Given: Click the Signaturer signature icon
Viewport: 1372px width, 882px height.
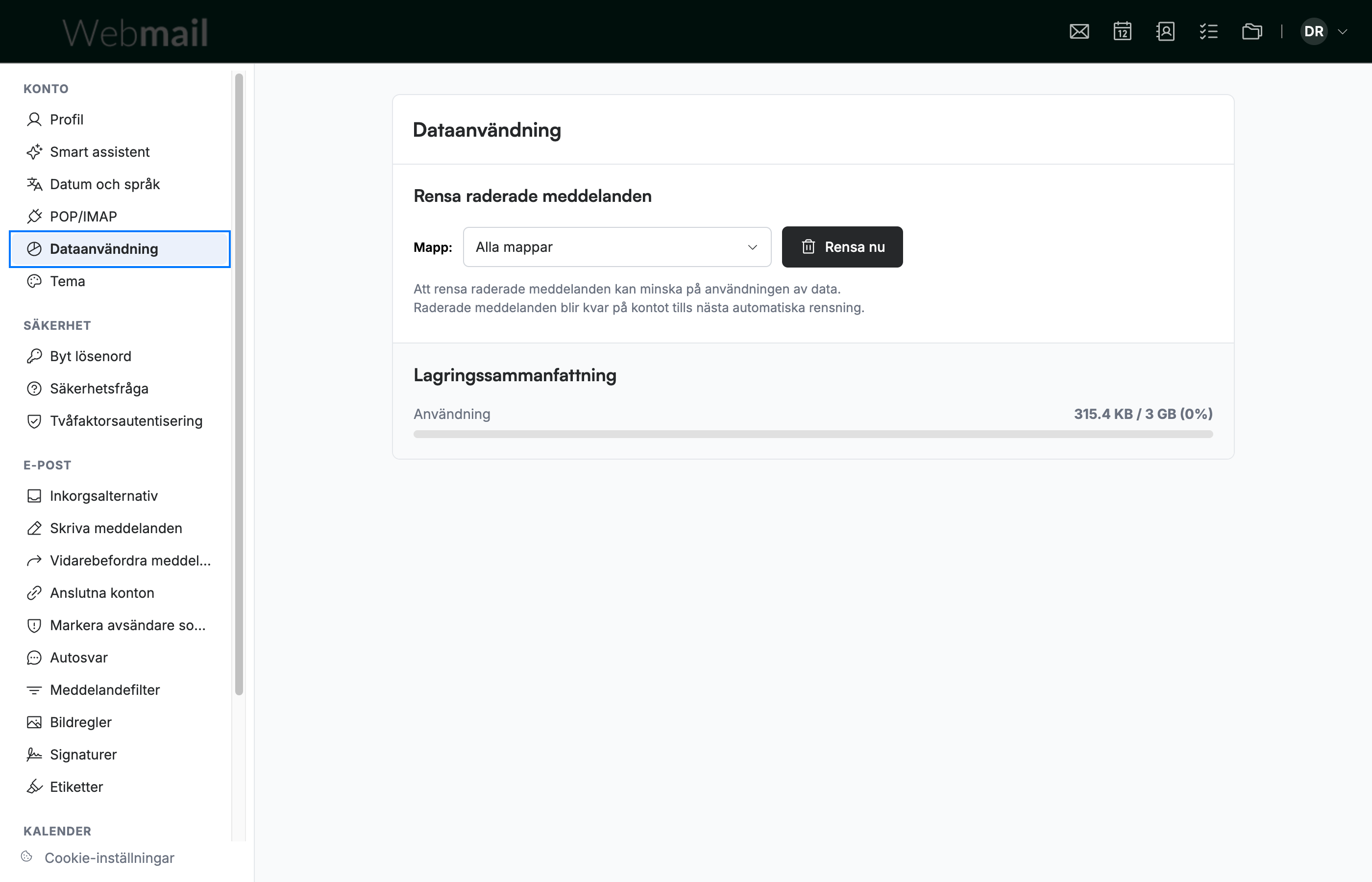Looking at the screenshot, I should pyautogui.click(x=34, y=754).
